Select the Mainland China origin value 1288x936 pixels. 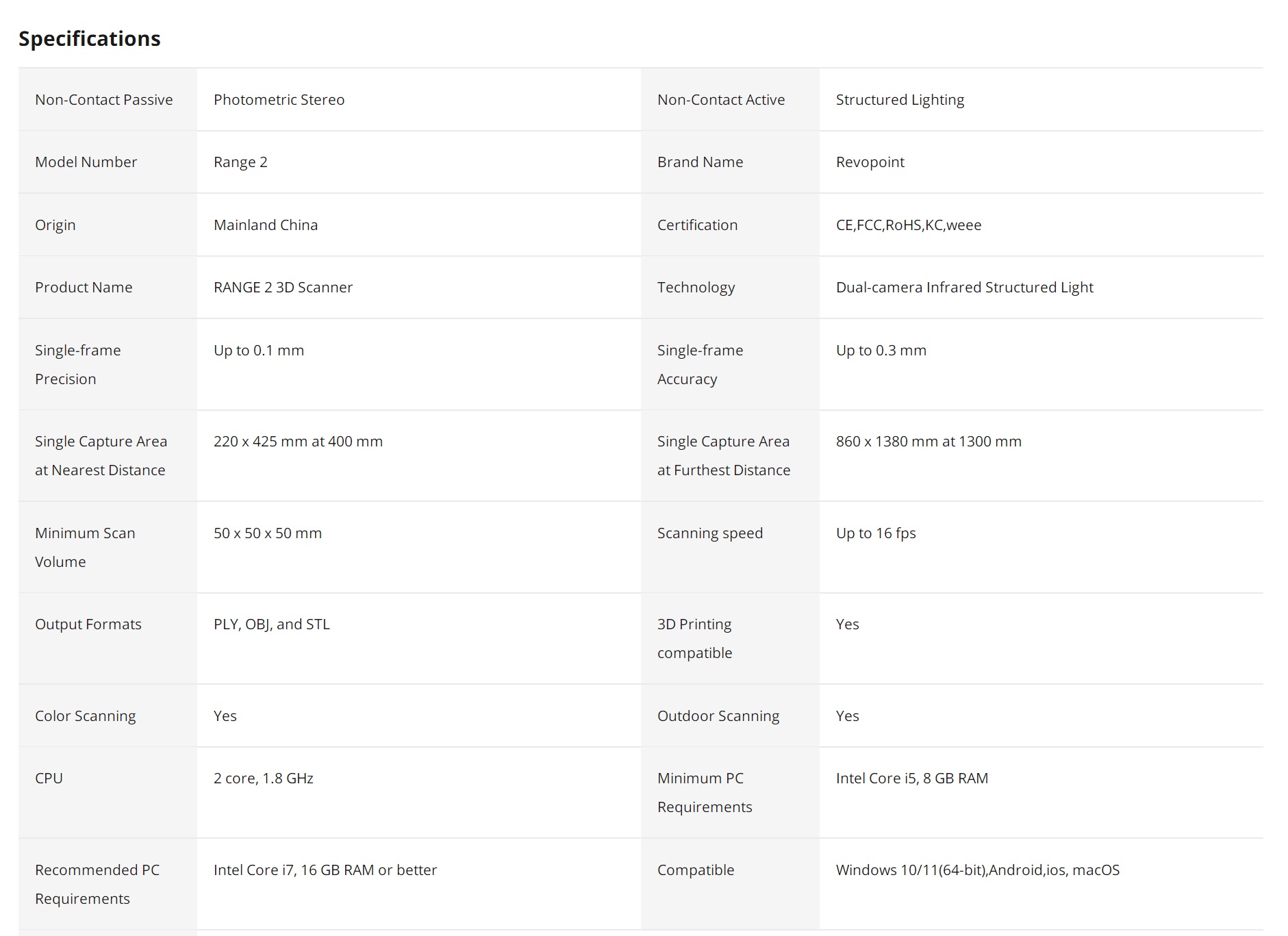coord(266,225)
